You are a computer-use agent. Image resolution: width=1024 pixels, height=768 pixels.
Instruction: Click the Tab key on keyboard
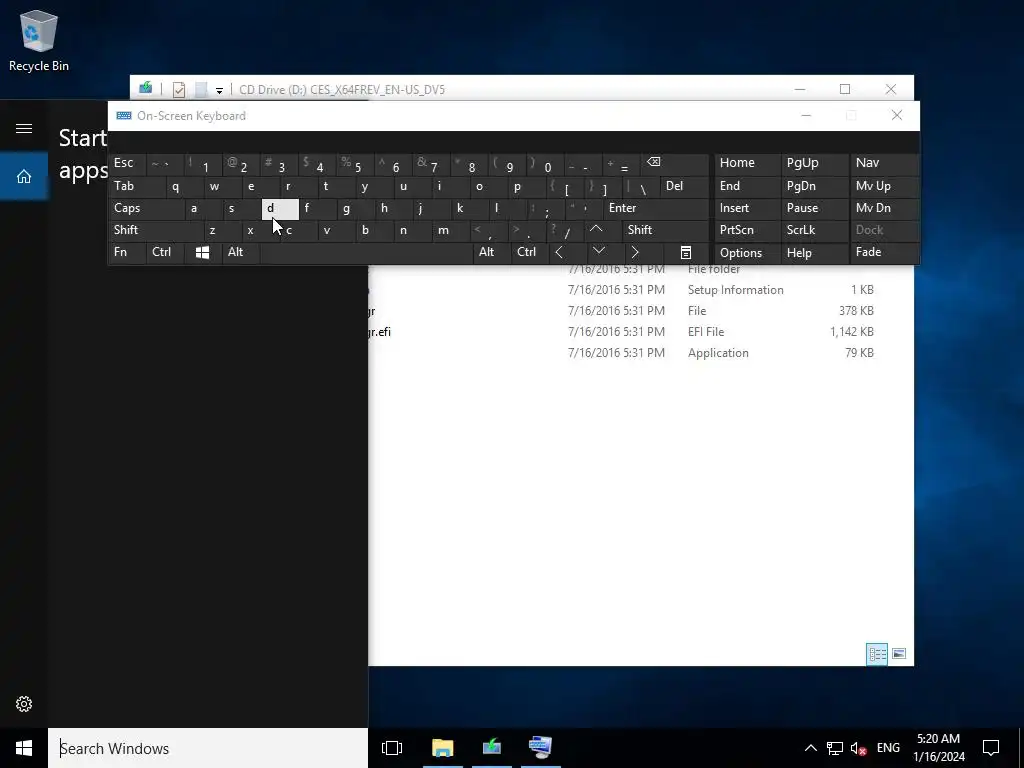[x=136, y=186]
